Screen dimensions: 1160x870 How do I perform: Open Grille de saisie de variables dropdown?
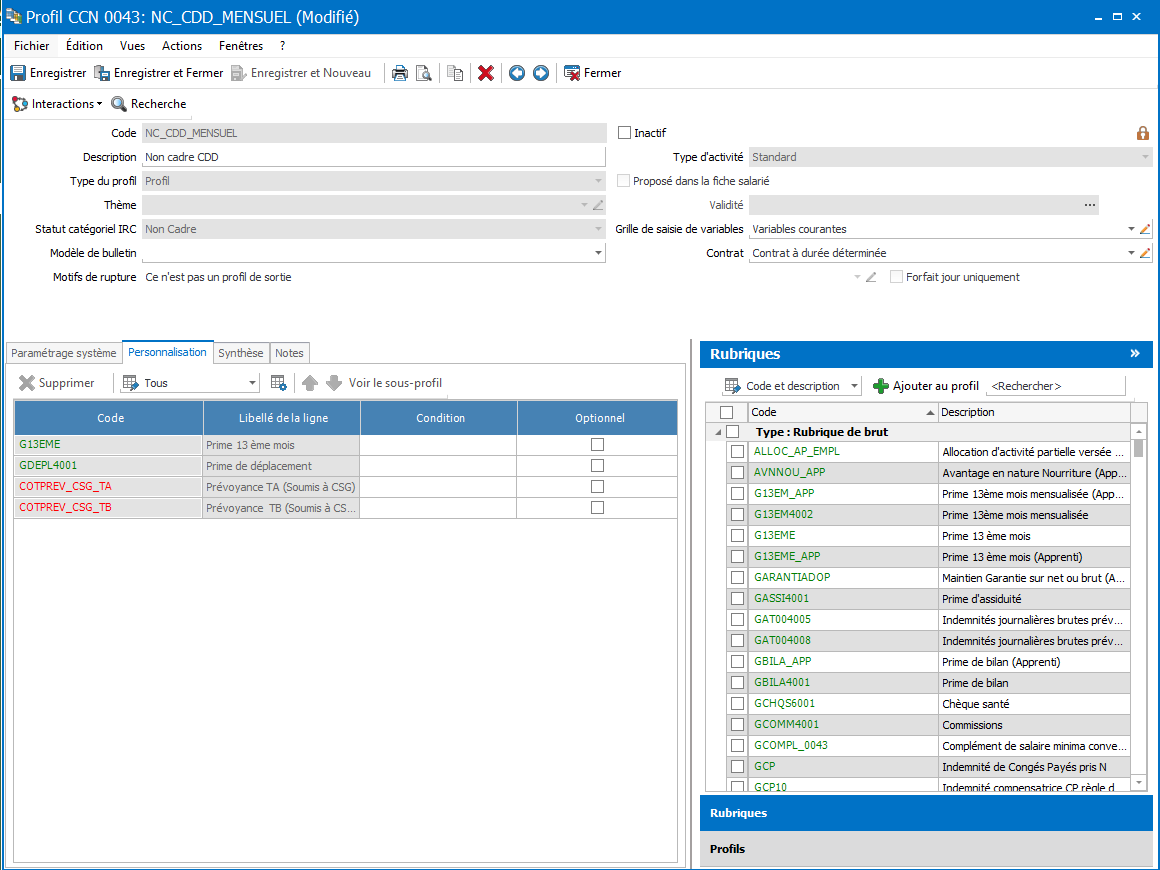(x=1130, y=229)
